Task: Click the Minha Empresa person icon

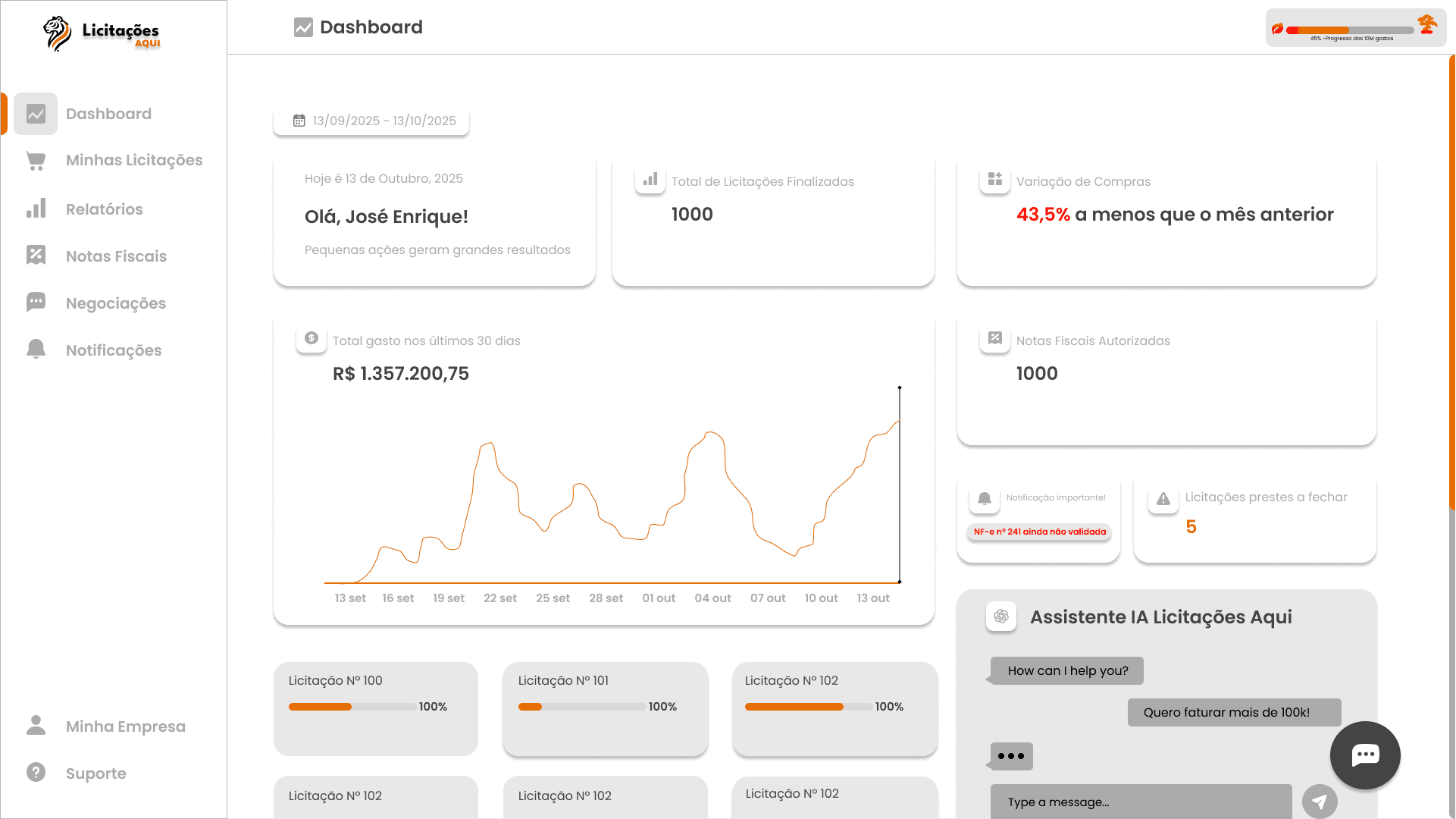Action: click(35, 725)
